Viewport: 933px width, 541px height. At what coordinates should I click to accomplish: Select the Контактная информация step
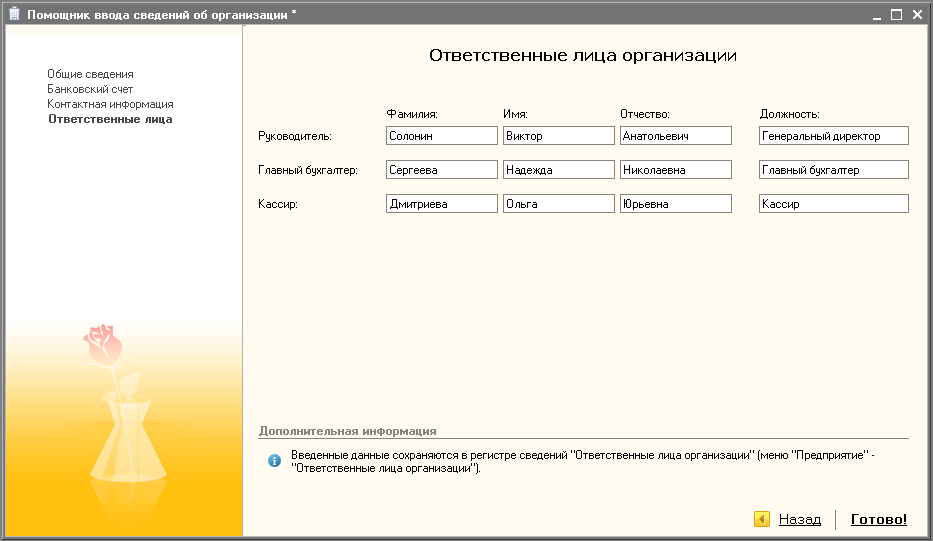pos(110,104)
